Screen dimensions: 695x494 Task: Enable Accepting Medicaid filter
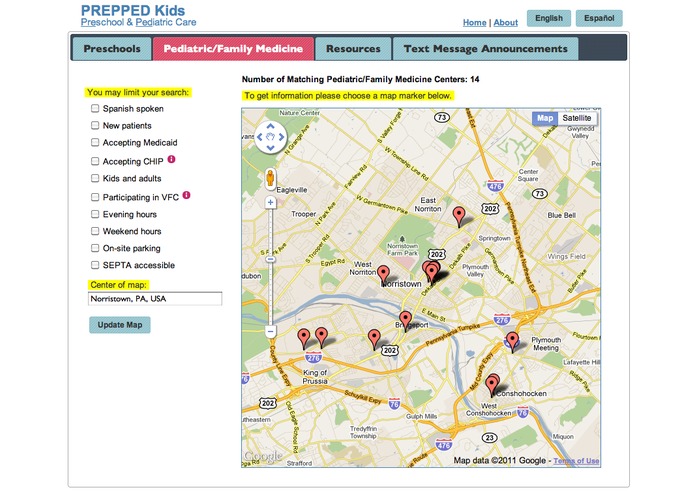tap(95, 142)
